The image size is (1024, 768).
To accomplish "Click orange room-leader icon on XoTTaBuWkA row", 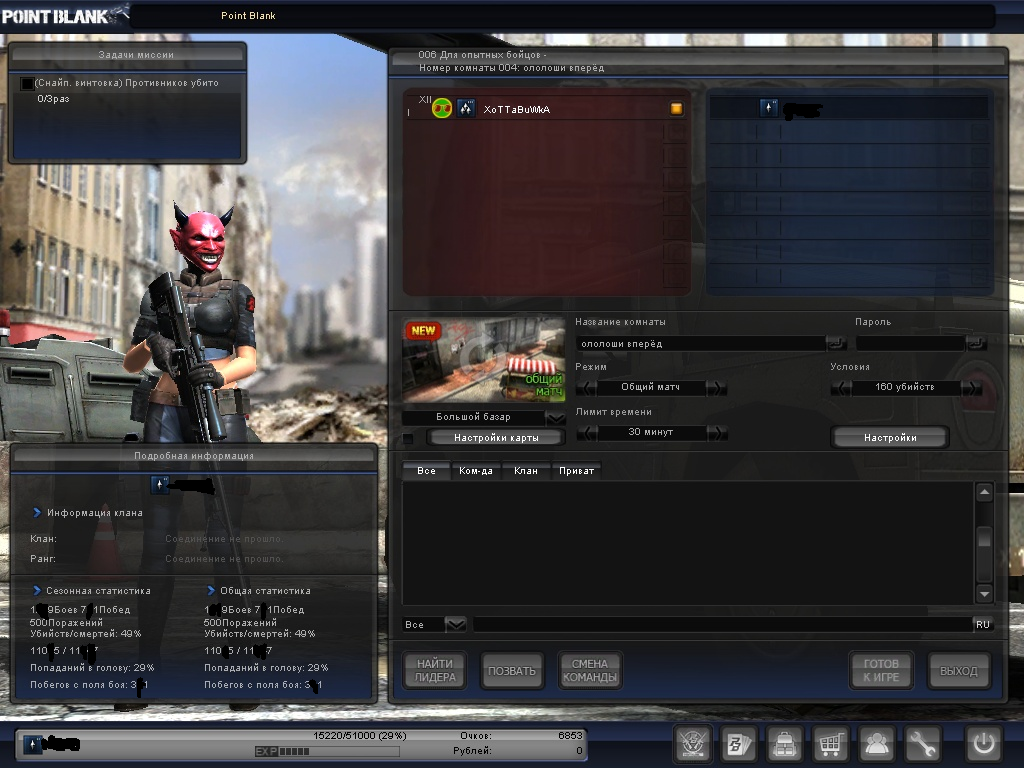I will click(677, 108).
